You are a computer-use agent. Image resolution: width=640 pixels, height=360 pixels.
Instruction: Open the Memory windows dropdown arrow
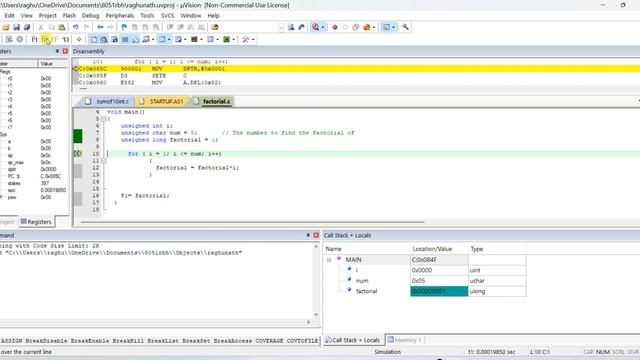(x=169, y=40)
